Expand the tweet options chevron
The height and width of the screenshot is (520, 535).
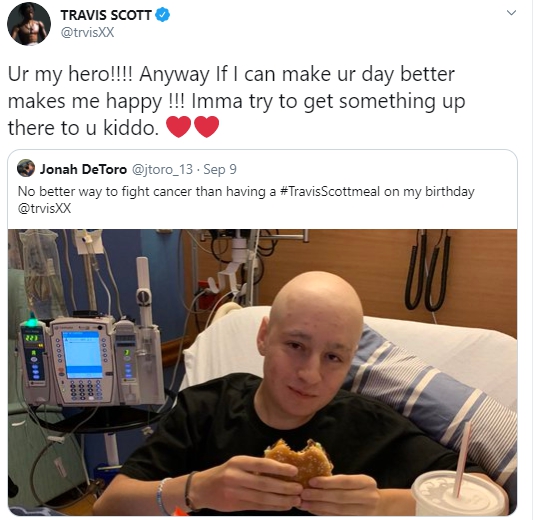point(511,13)
